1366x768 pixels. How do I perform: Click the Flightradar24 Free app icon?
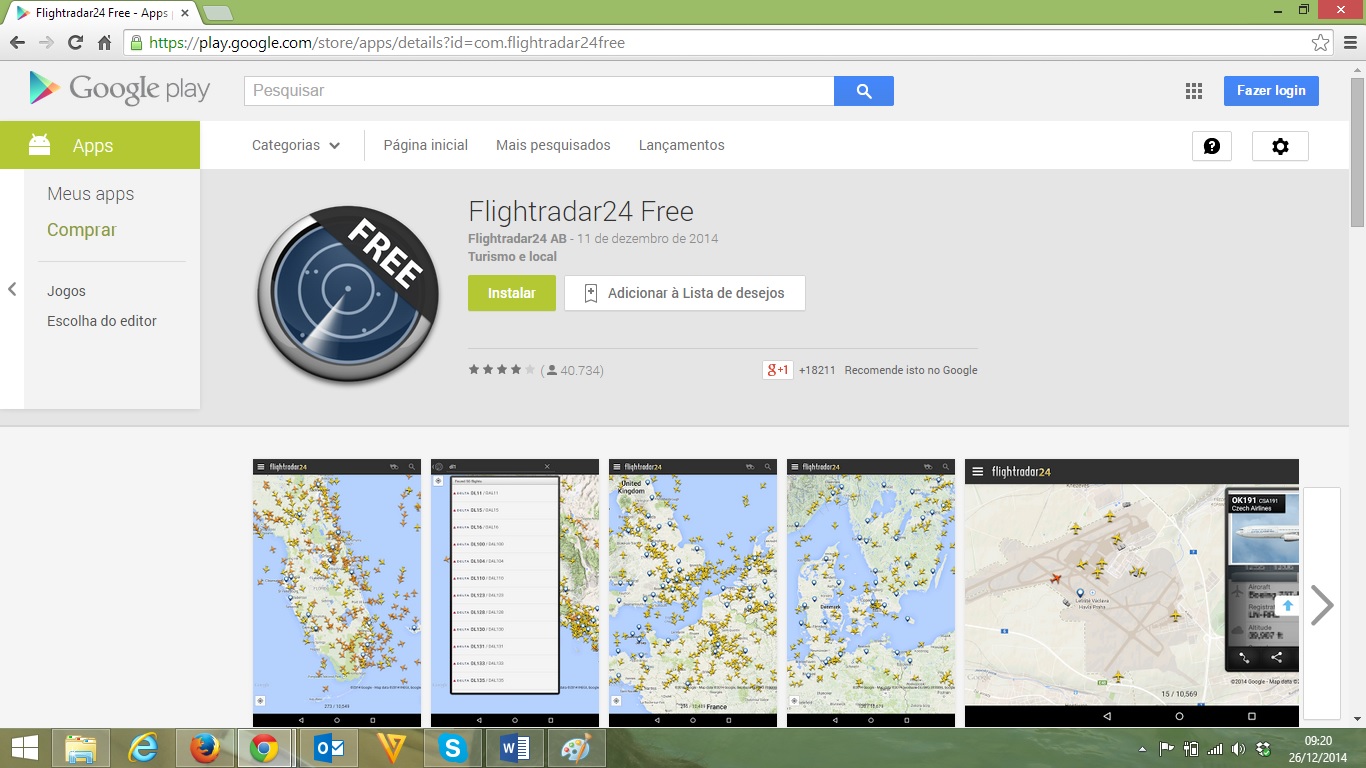[x=347, y=294]
